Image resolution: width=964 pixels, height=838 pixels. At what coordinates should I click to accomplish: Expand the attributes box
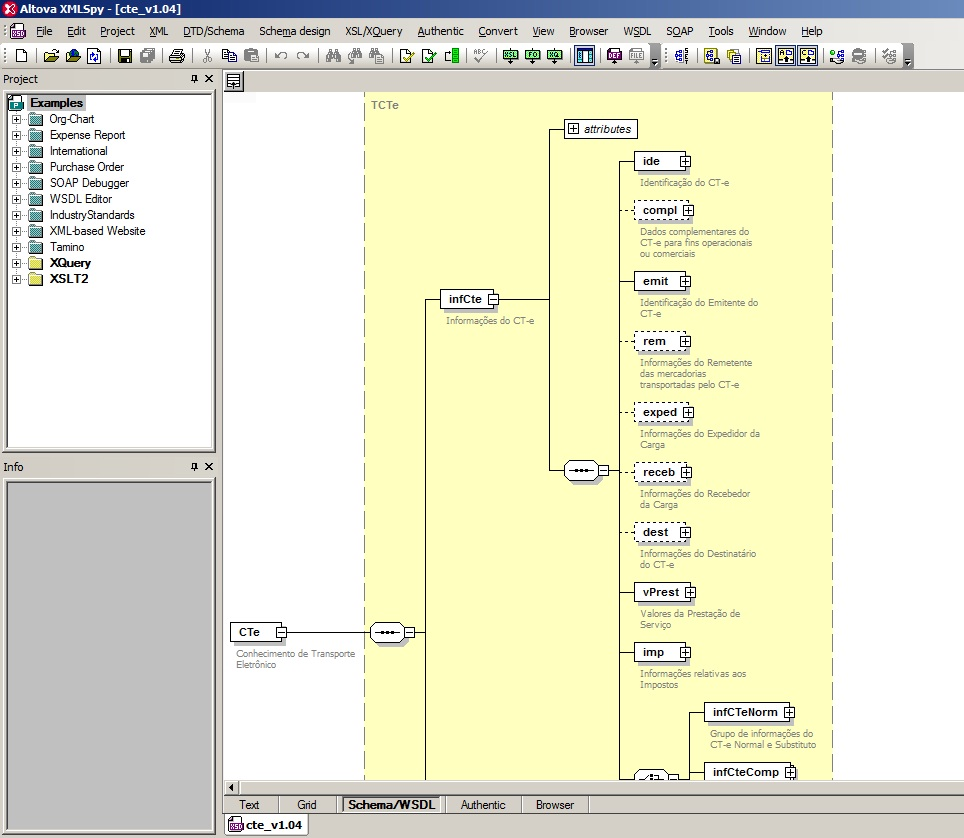(x=573, y=129)
